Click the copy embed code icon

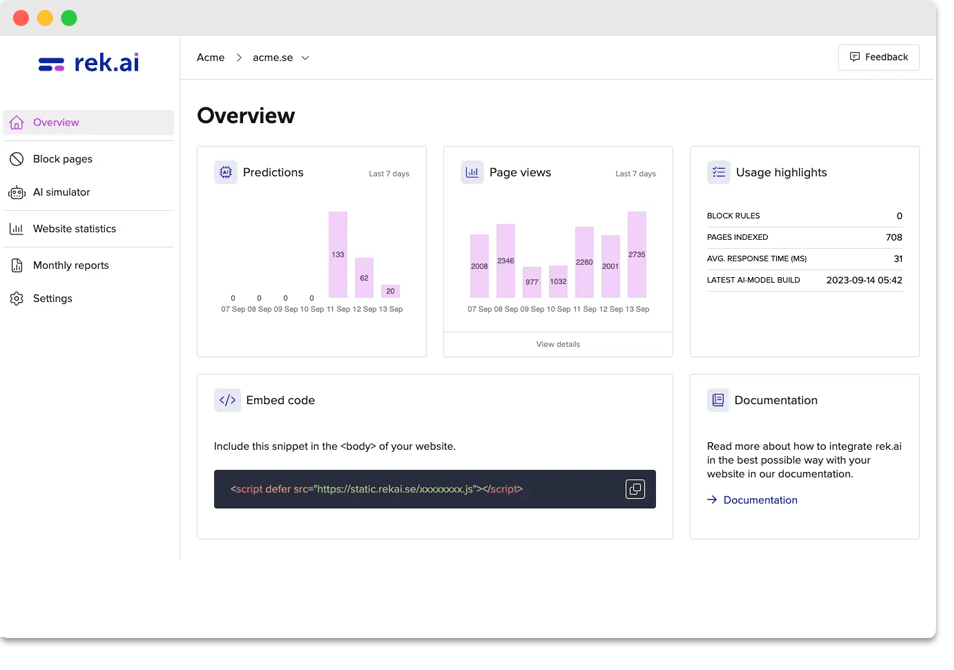634,489
